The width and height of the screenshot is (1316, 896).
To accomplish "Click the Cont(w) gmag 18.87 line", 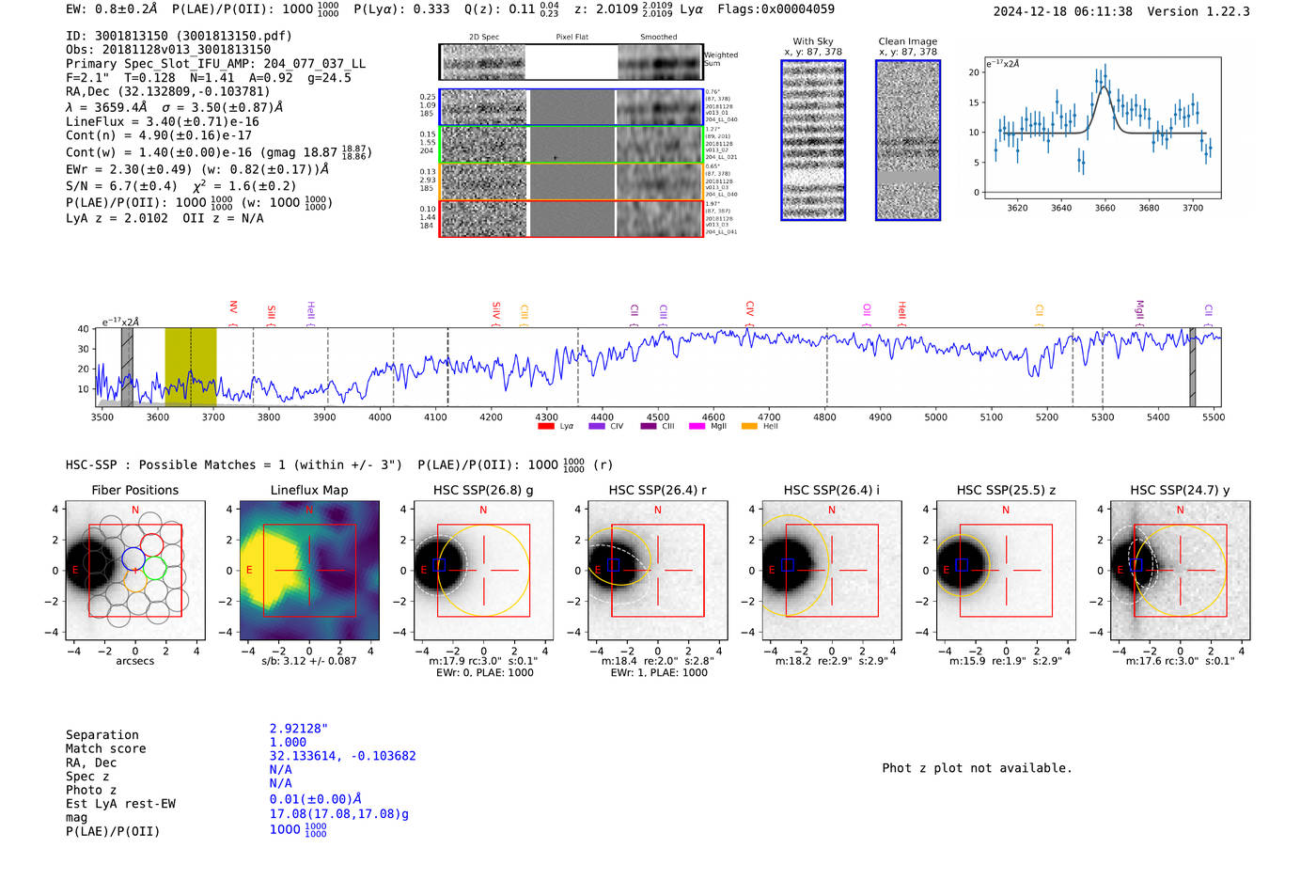I will (218, 151).
